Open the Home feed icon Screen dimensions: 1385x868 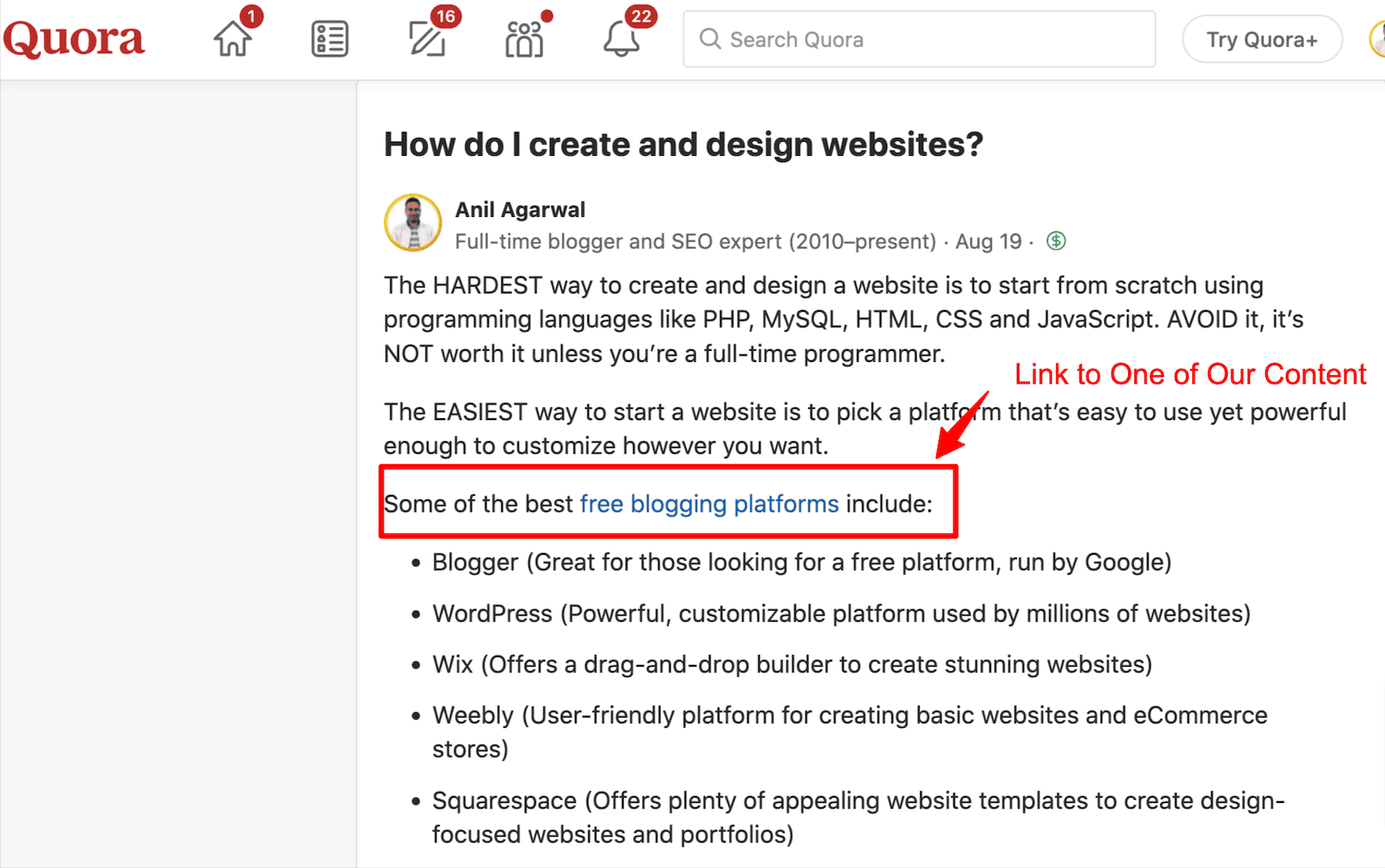[x=232, y=39]
